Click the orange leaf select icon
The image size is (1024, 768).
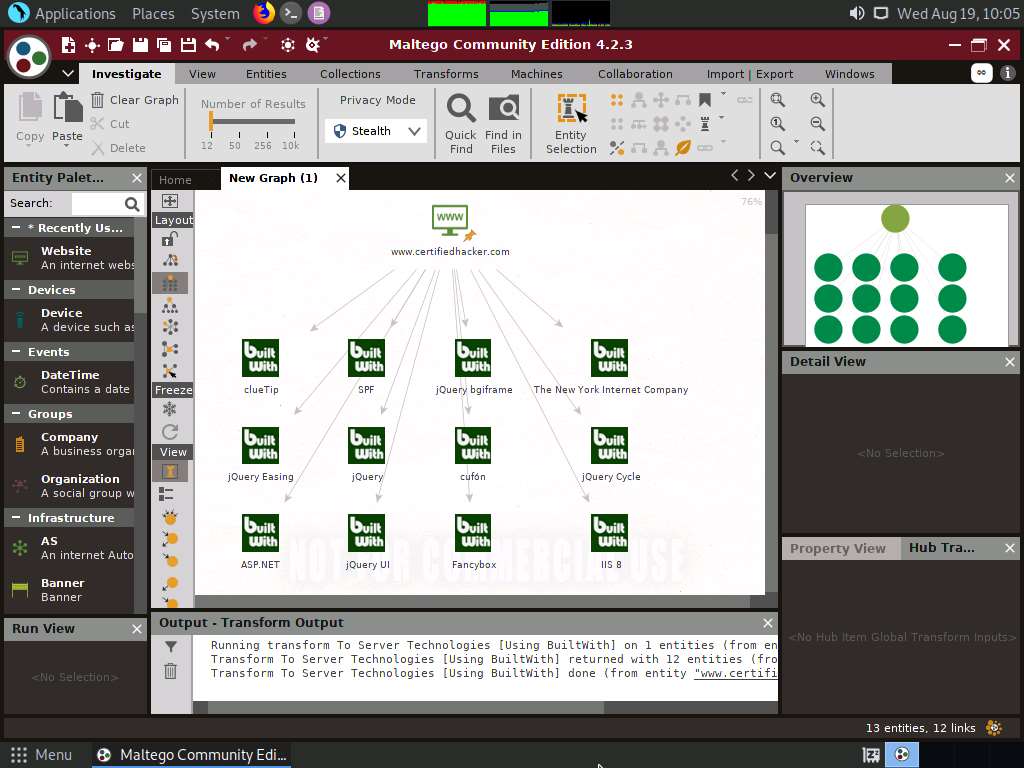pyautogui.click(x=683, y=148)
